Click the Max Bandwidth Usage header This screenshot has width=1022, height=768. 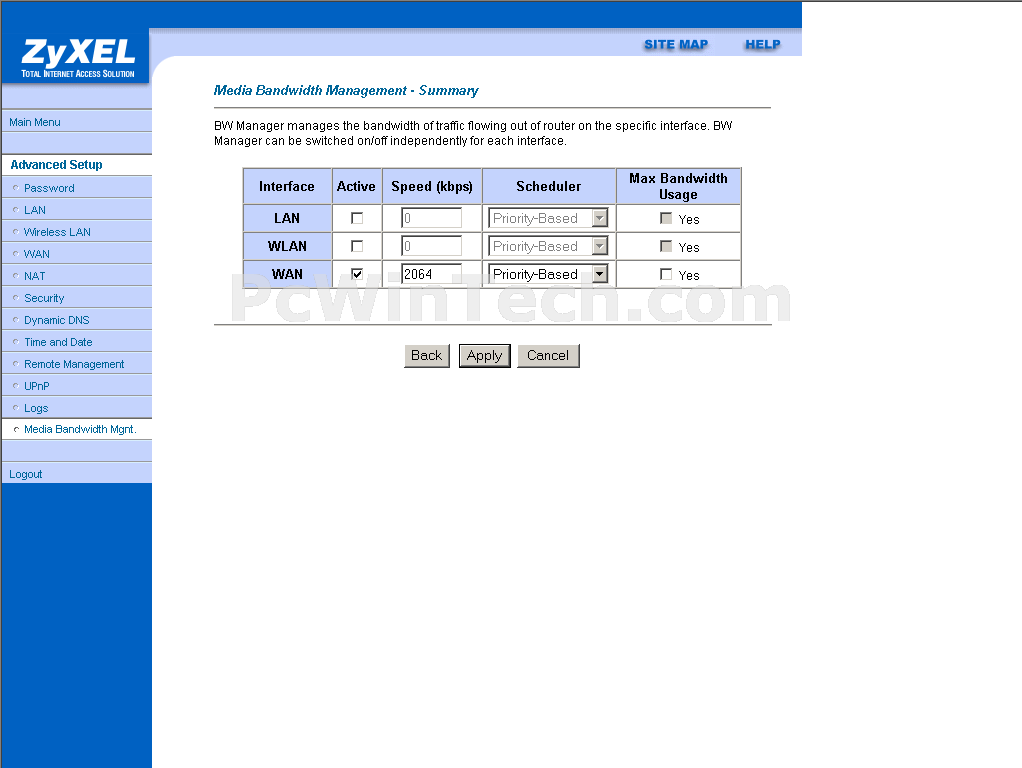679,186
